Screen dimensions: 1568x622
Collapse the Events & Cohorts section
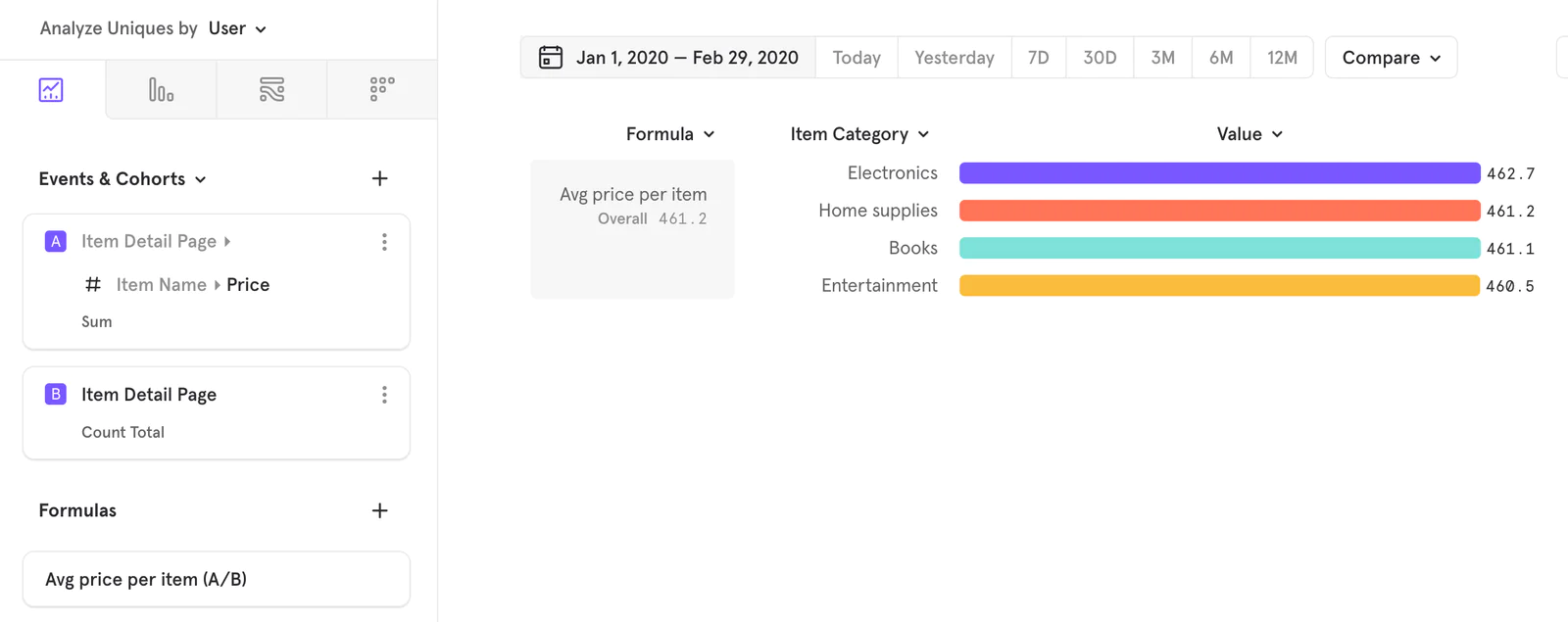(x=200, y=179)
